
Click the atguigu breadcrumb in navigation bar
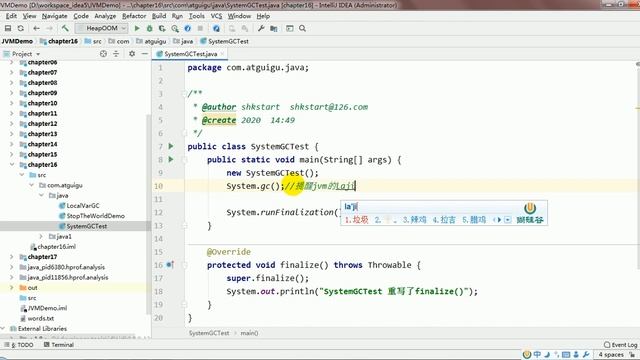(151, 41)
